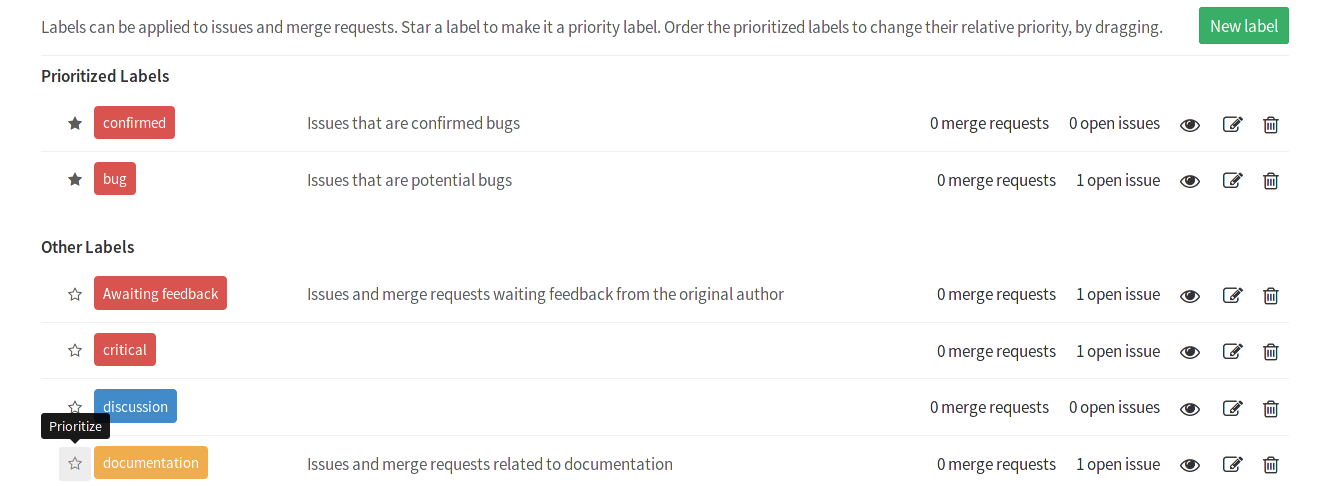This screenshot has height=486, width=1322.
Task: Unstar the confirmed priority label
Action: (x=75, y=123)
